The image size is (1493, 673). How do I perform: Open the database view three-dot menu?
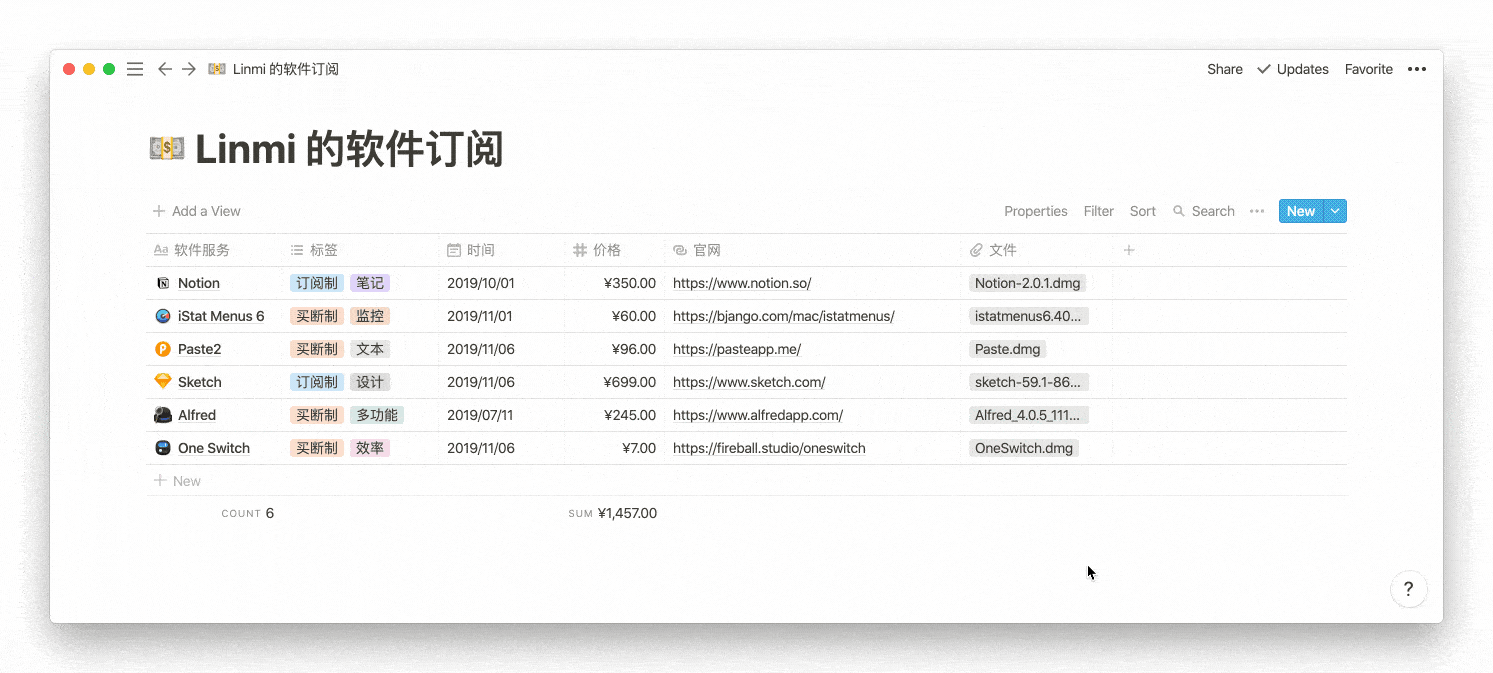pos(1257,211)
